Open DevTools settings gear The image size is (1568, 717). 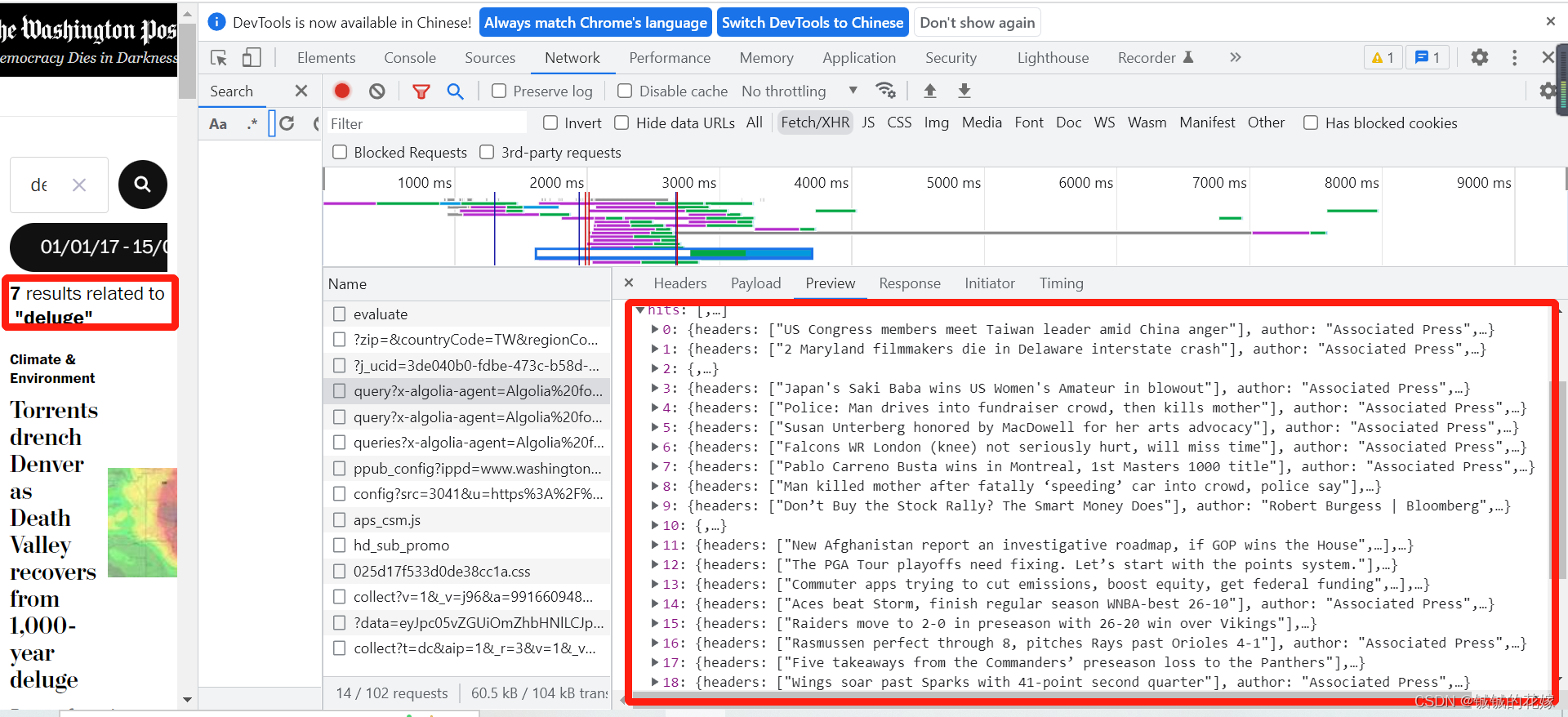click(1479, 57)
